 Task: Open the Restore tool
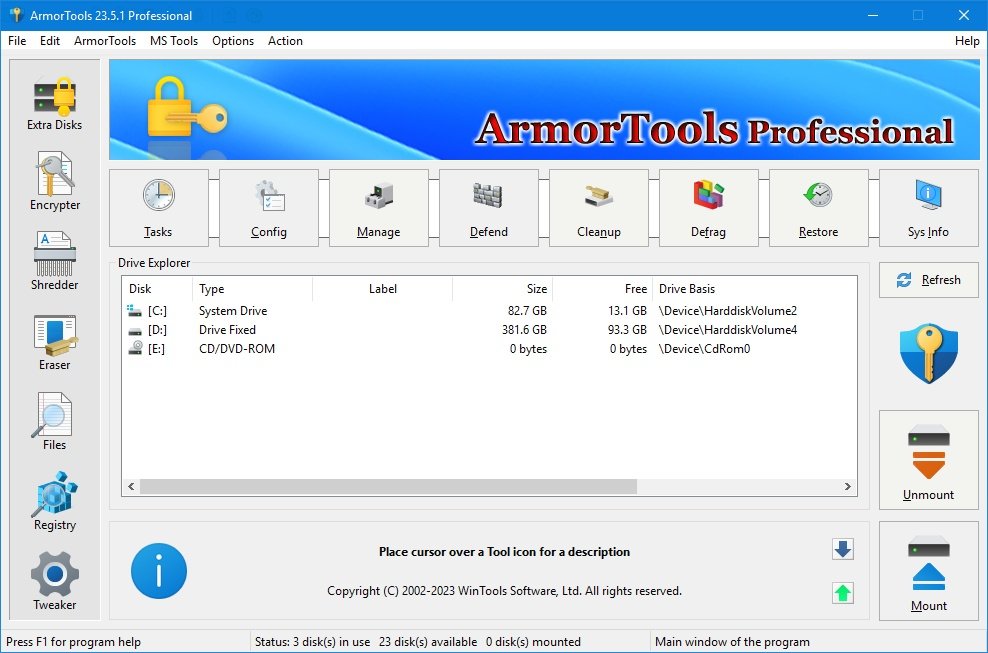click(819, 208)
